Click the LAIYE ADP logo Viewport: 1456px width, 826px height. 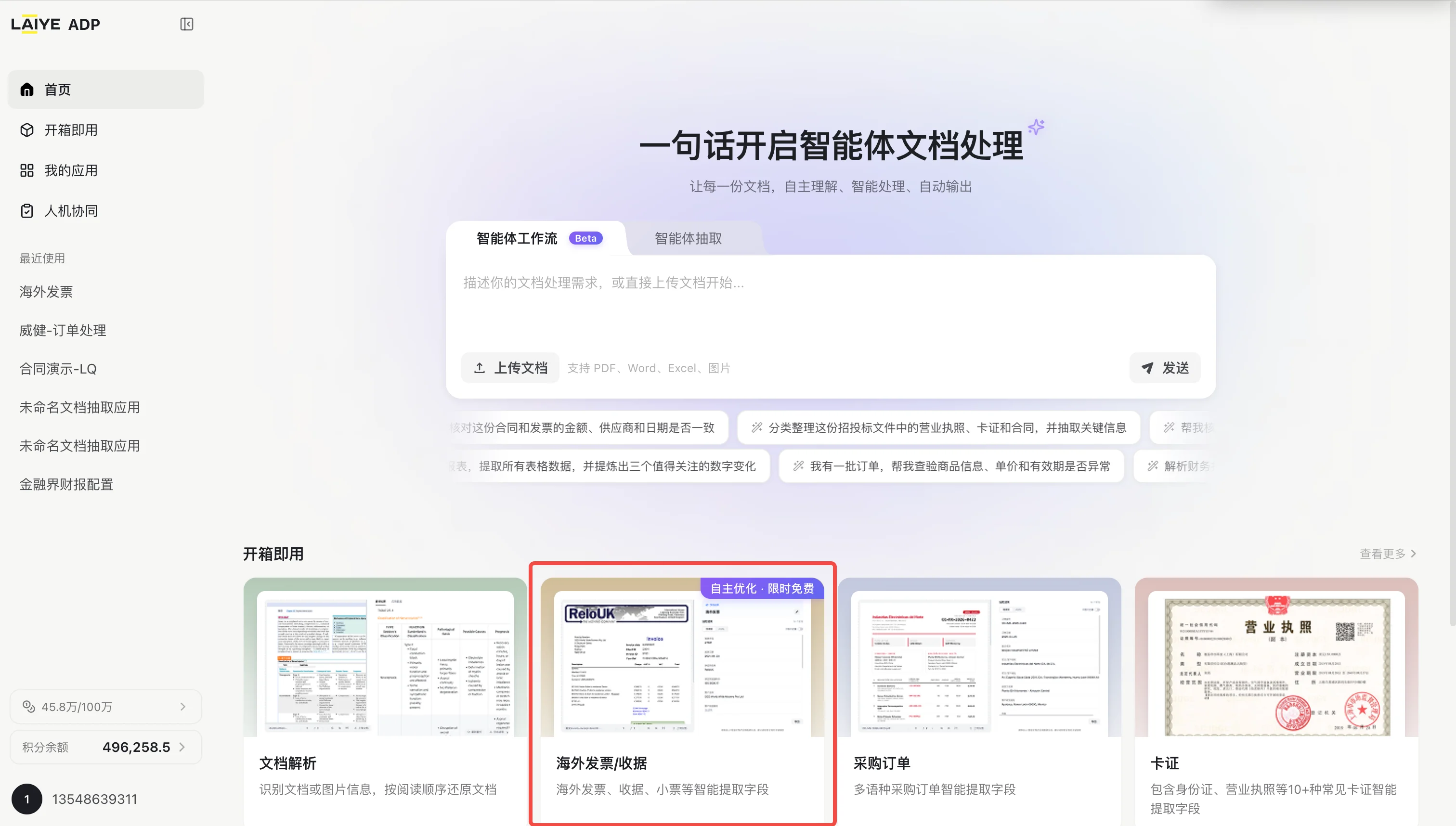point(55,24)
